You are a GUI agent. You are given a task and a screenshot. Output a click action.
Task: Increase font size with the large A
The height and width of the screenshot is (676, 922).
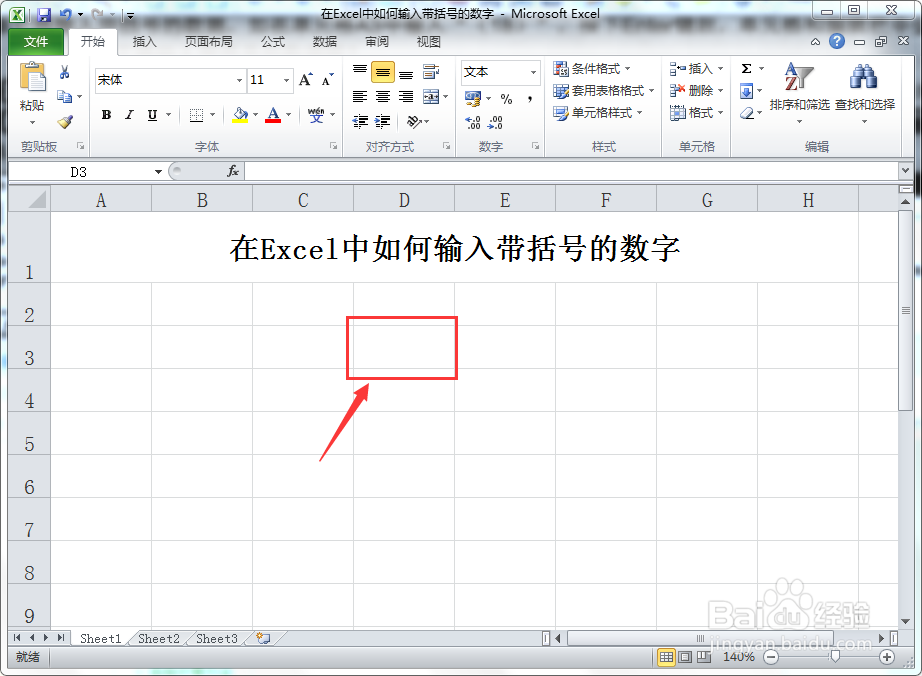305,79
